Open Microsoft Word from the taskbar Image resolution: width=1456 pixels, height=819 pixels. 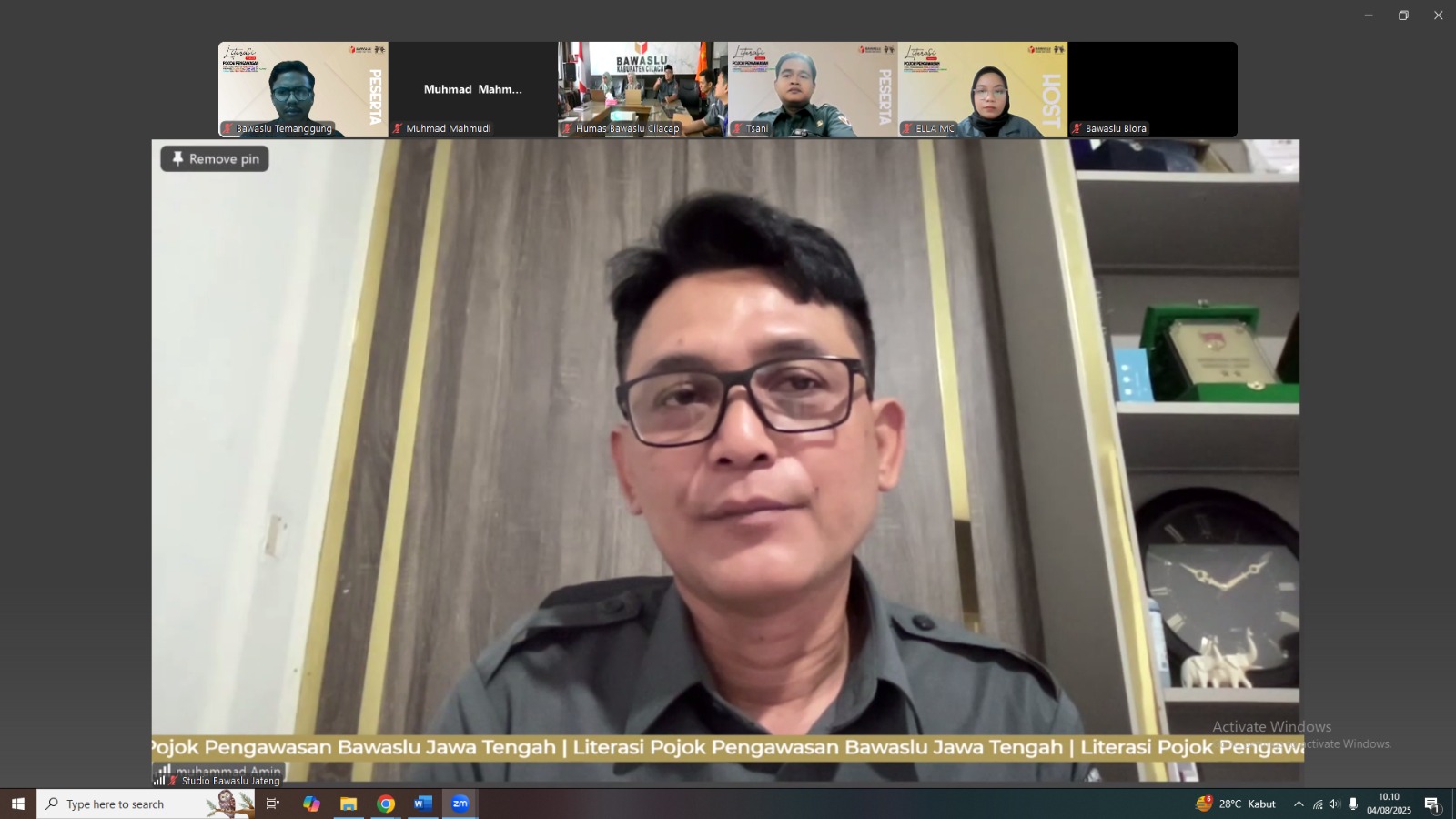click(420, 804)
